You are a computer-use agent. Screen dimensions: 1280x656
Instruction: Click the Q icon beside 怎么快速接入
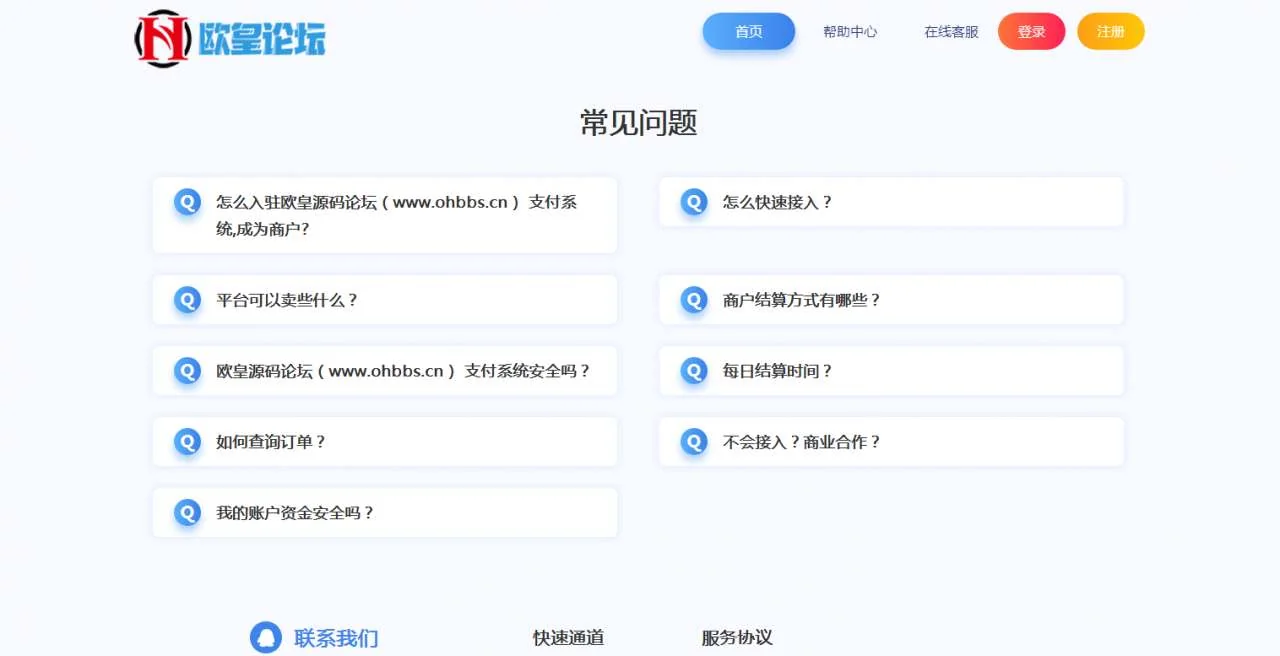point(694,202)
